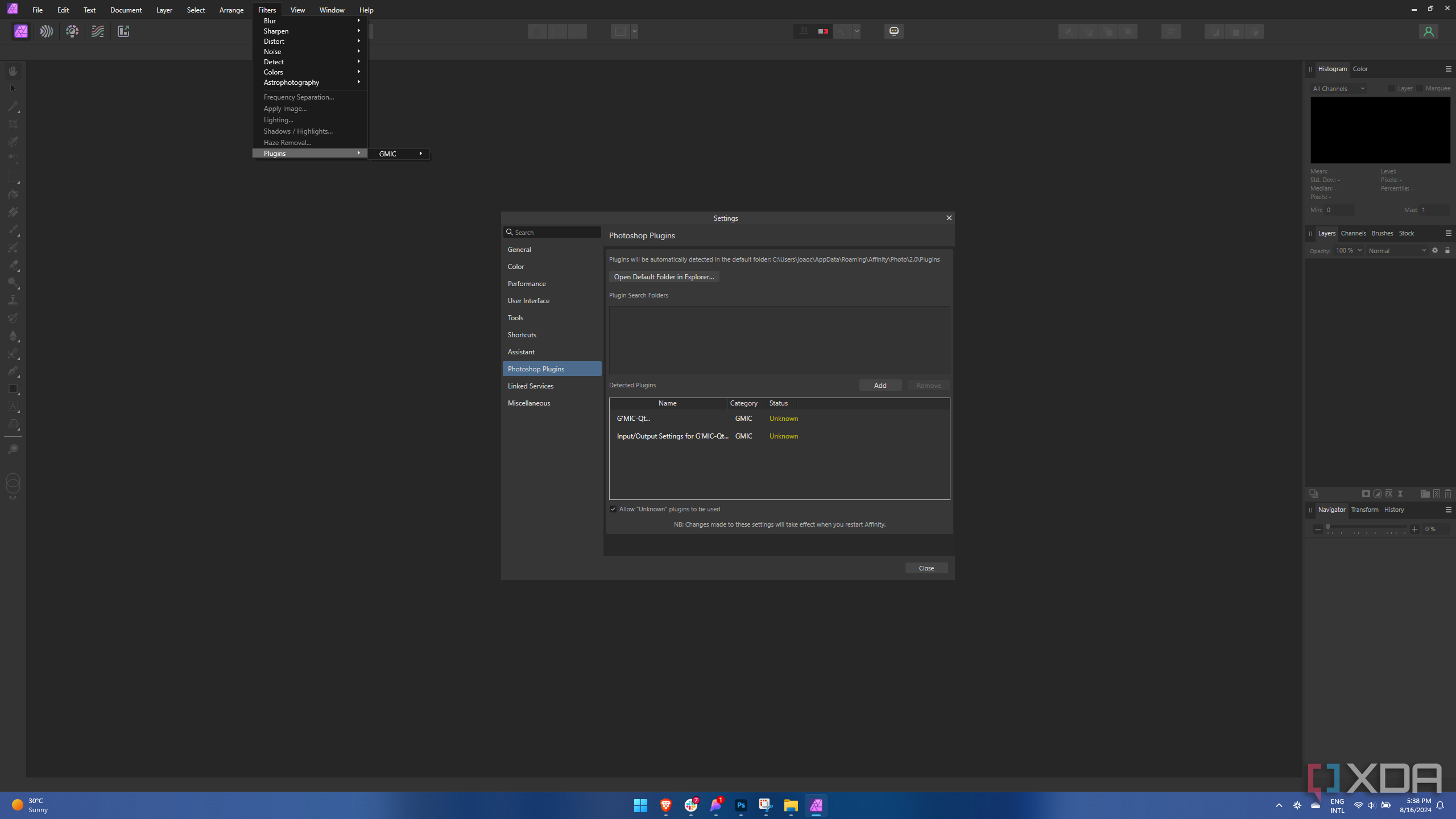Image resolution: width=1456 pixels, height=819 pixels.
Task: Toggle the Layer checkbox in Histogram
Action: tap(1392, 88)
